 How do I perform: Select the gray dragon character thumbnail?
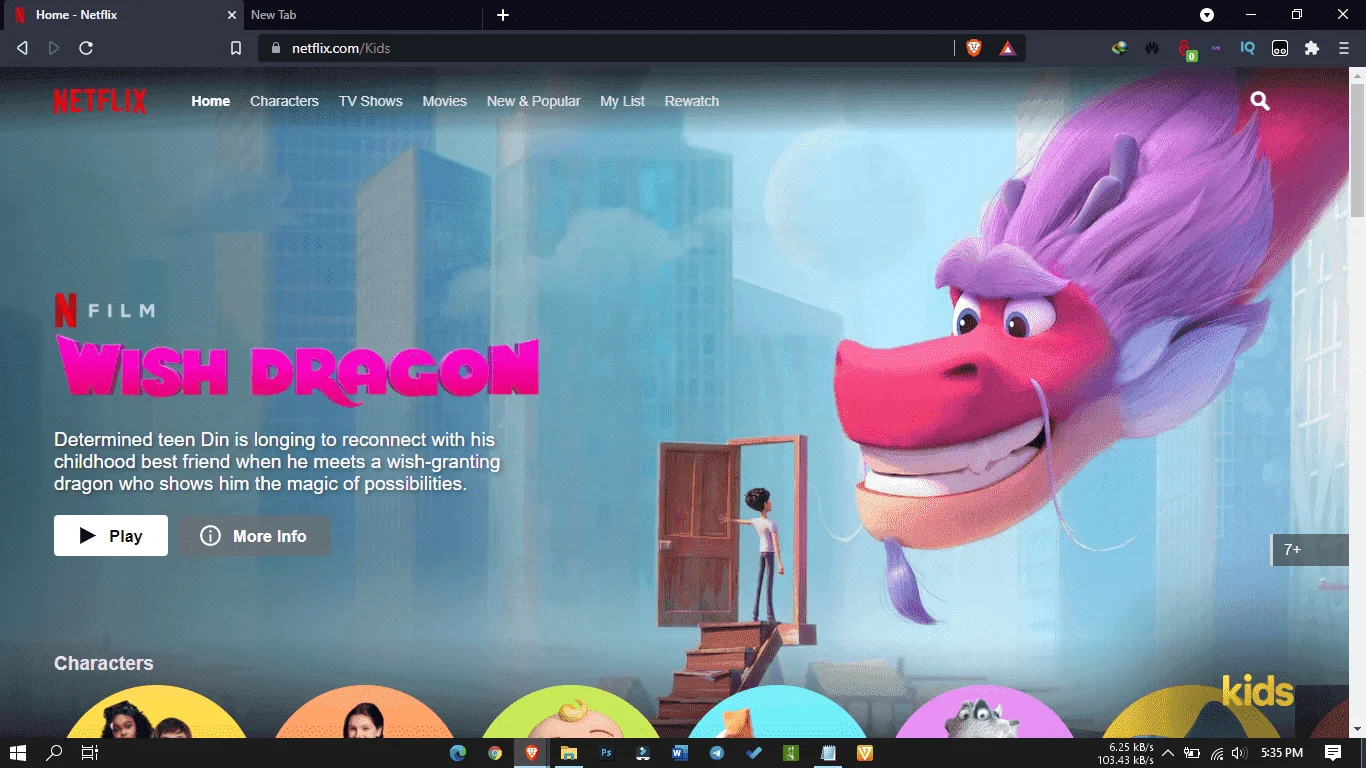tap(985, 712)
